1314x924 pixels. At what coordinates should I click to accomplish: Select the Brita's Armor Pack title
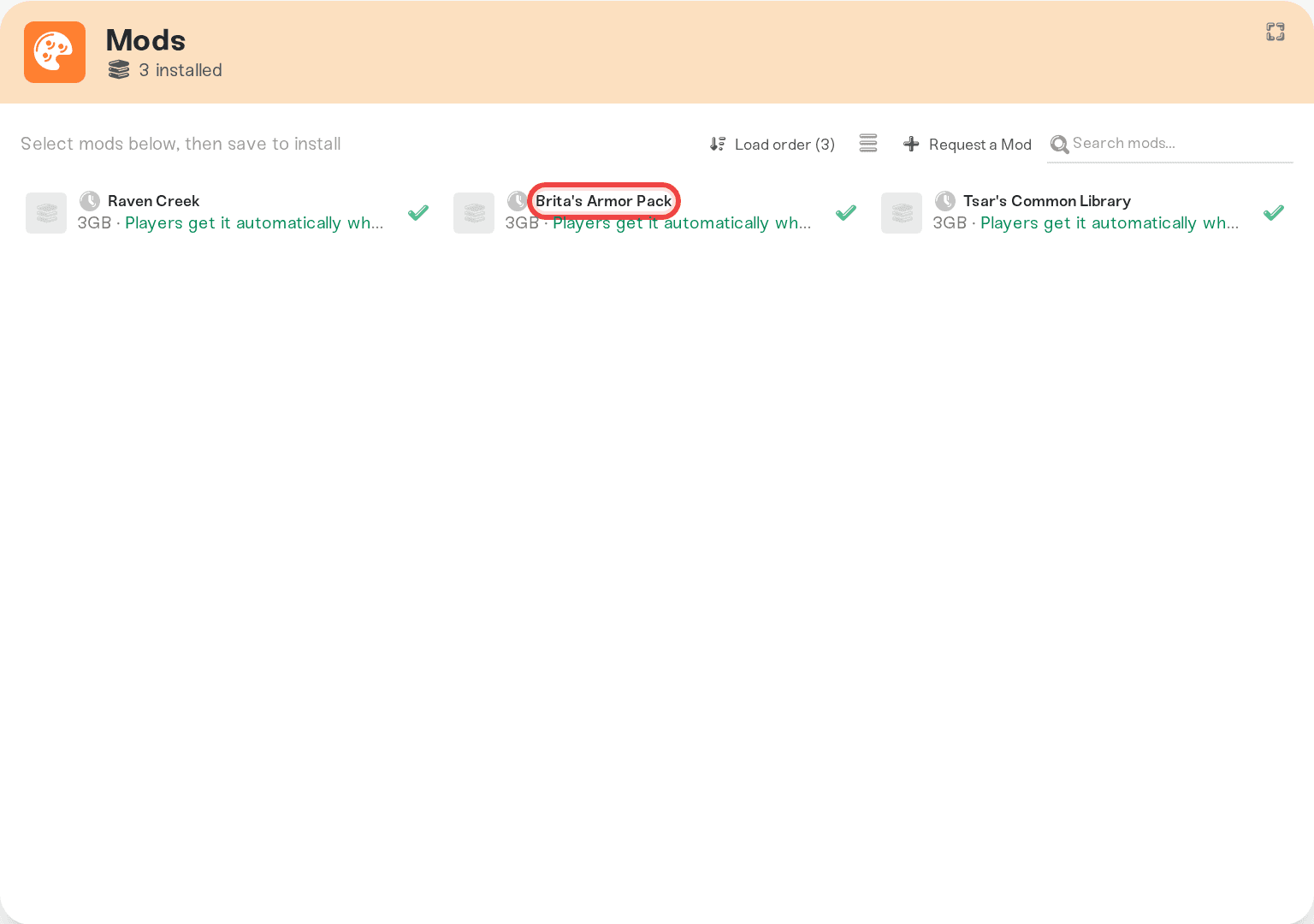[x=604, y=201]
